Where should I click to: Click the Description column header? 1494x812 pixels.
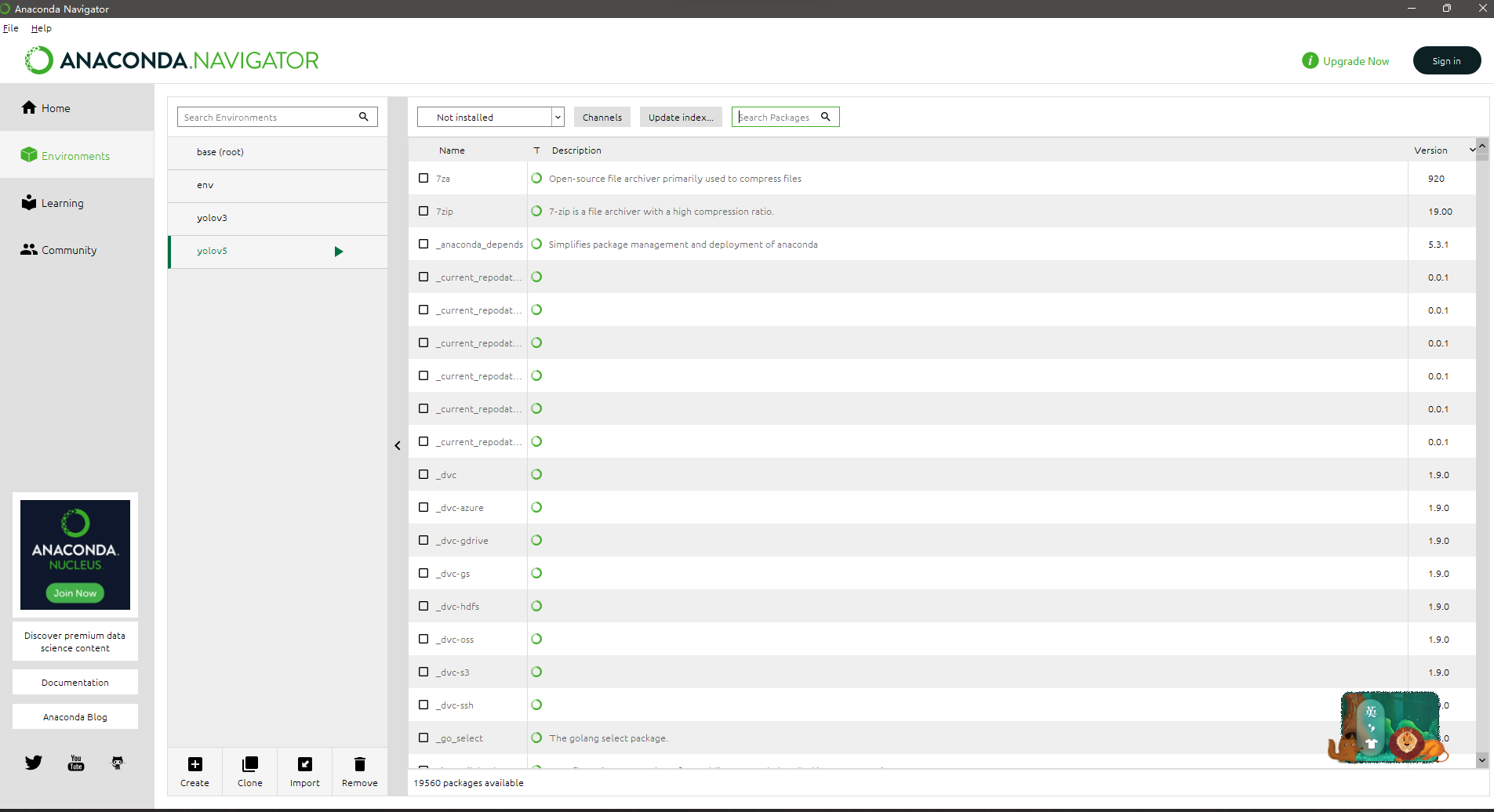pyautogui.click(x=576, y=150)
